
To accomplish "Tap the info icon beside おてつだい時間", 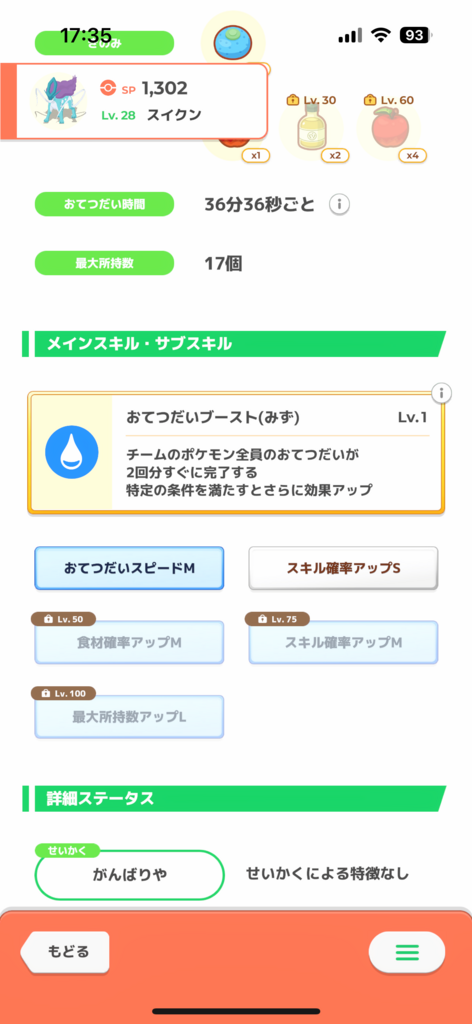I will (x=339, y=204).
